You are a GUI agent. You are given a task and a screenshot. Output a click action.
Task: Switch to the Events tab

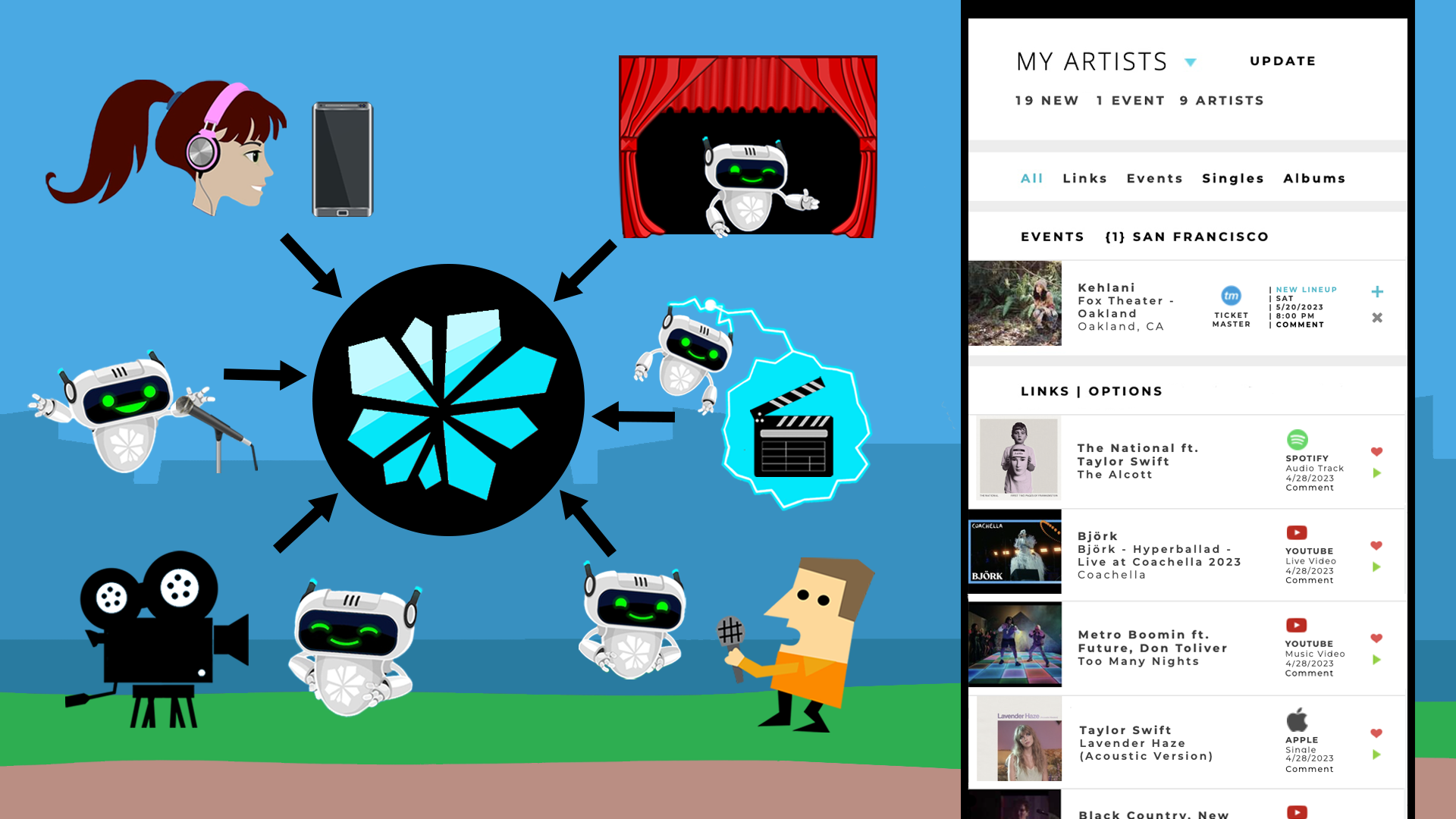1154,178
